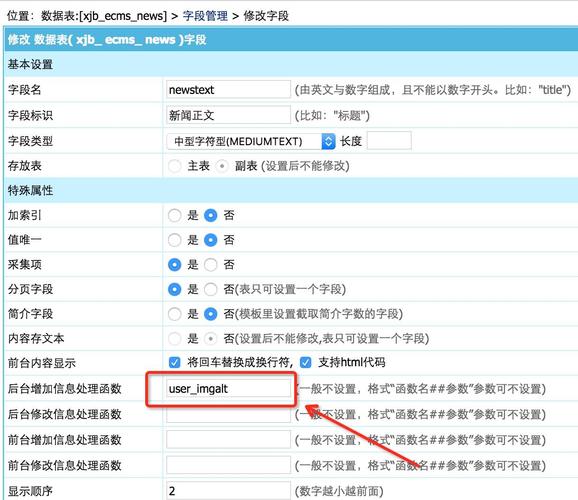Select 否 for 简介字段
This screenshot has width=578, height=500.
(x=210, y=314)
